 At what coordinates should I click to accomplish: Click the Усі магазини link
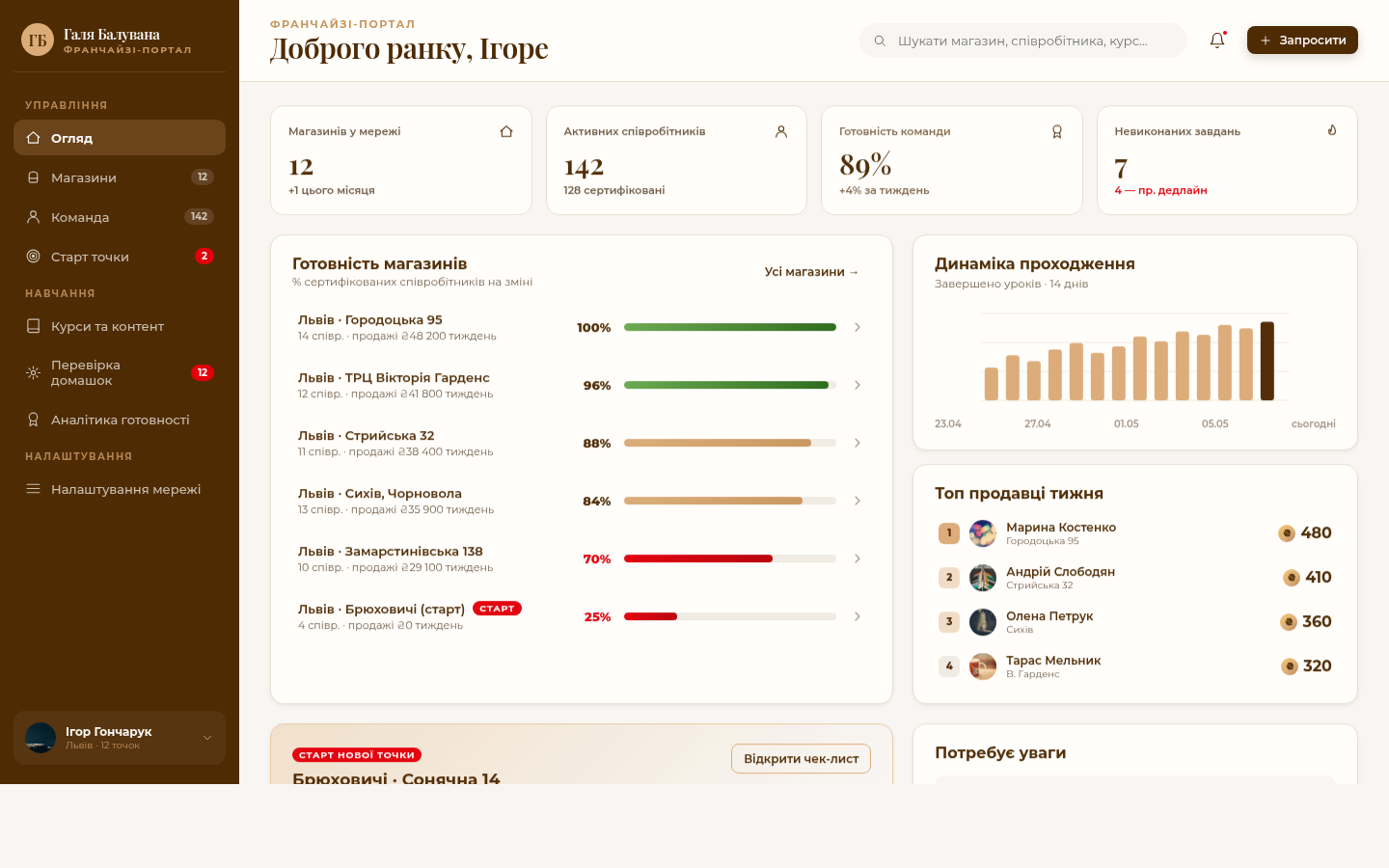811,272
